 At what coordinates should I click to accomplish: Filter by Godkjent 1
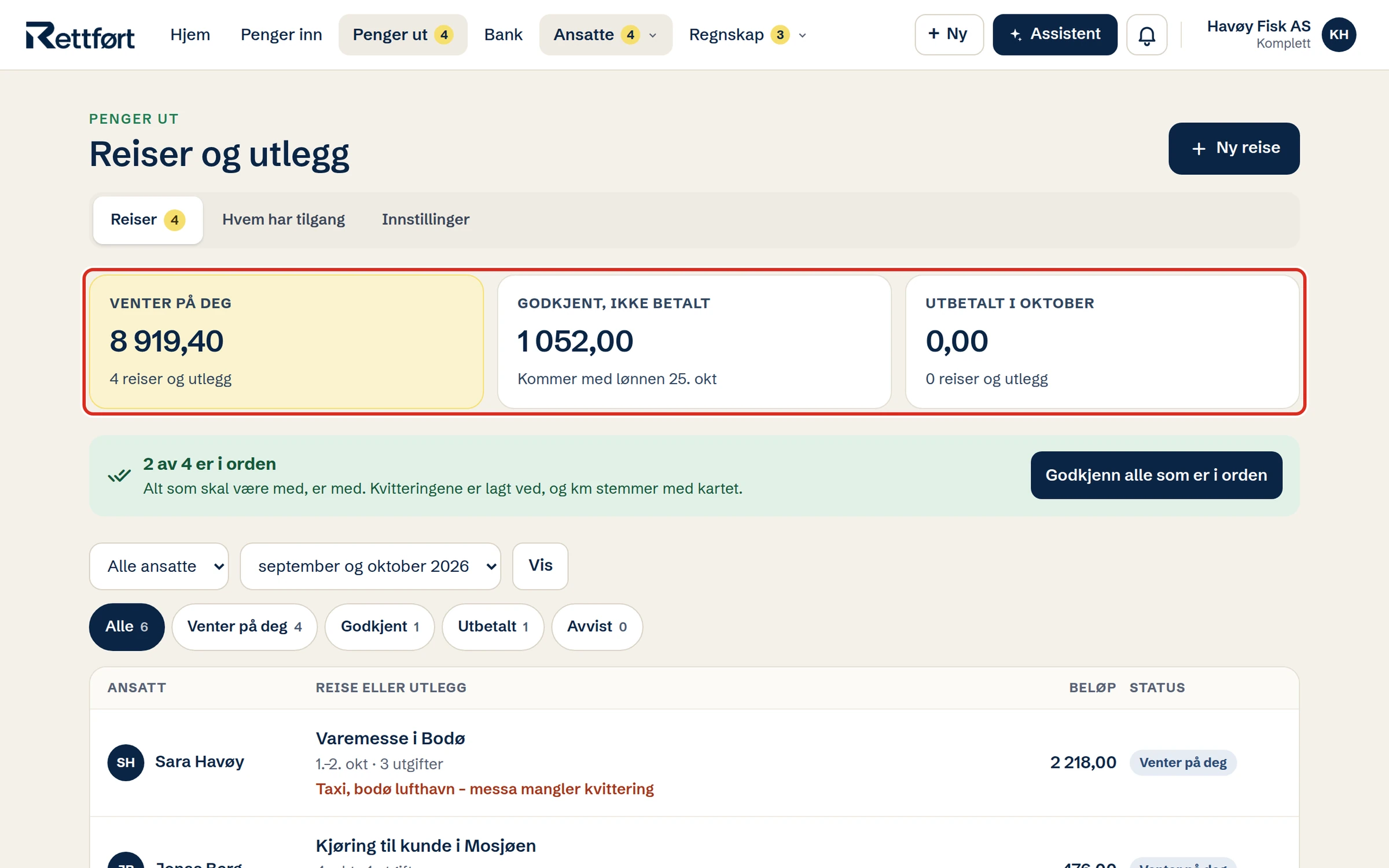pos(380,627)
